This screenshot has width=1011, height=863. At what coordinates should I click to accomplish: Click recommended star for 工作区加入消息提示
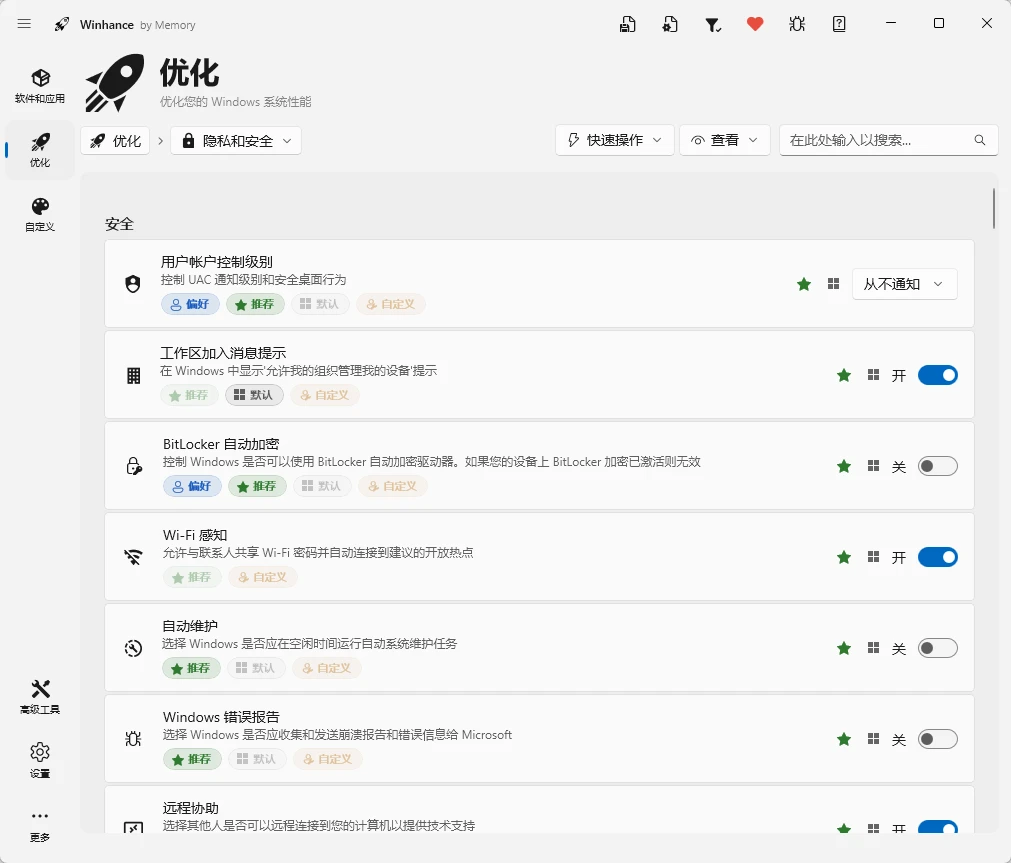(x=843, y=375)
